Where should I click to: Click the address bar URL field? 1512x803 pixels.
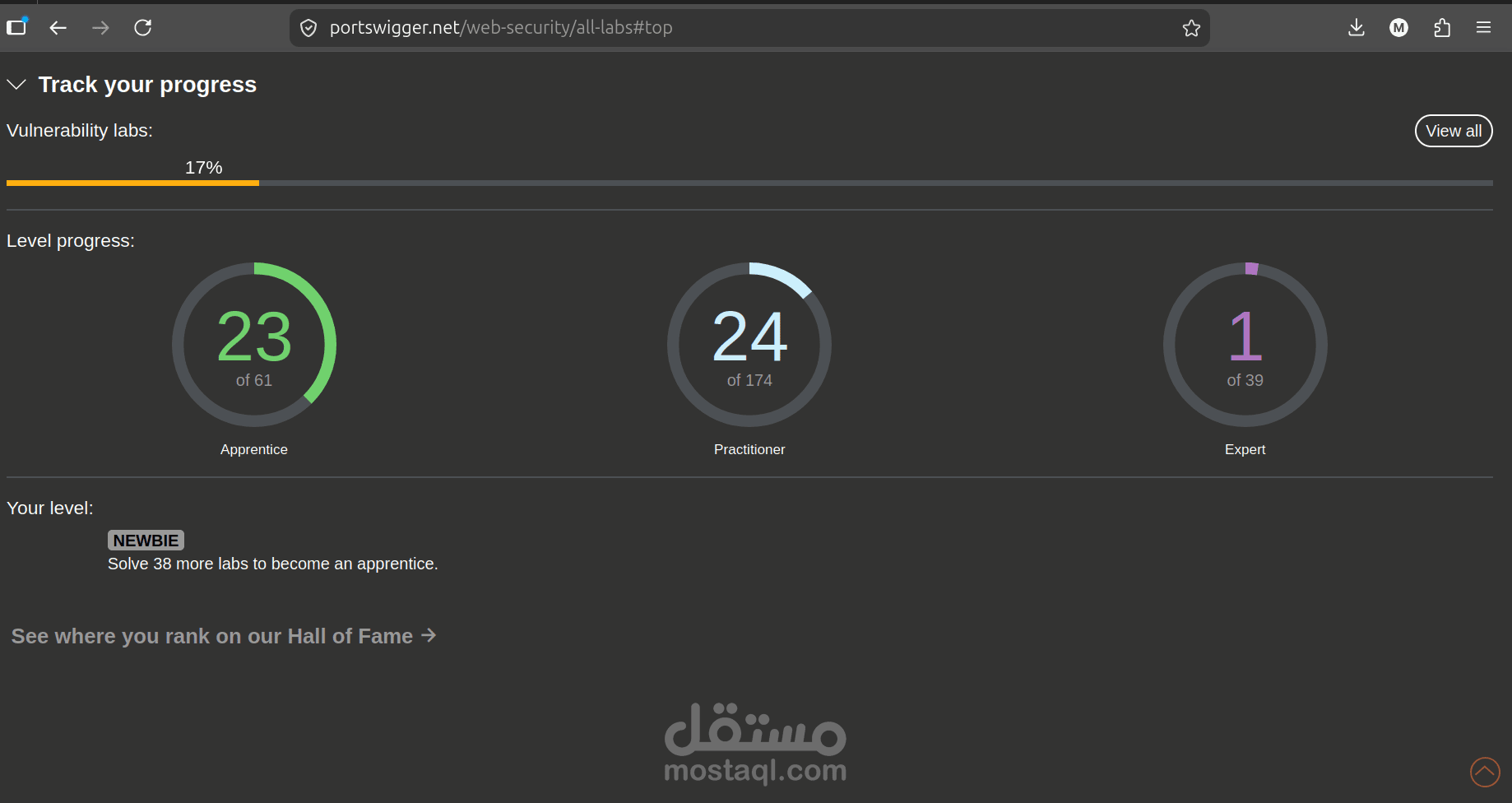(x=749, y=28)
